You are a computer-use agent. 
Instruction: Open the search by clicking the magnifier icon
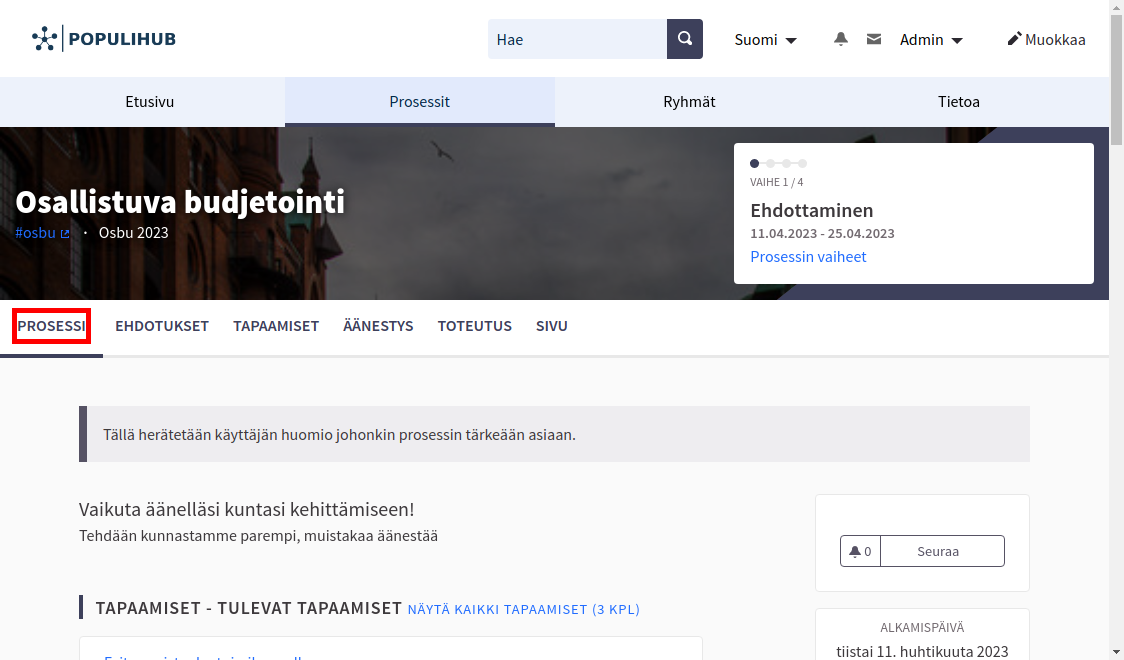point(684,39)
